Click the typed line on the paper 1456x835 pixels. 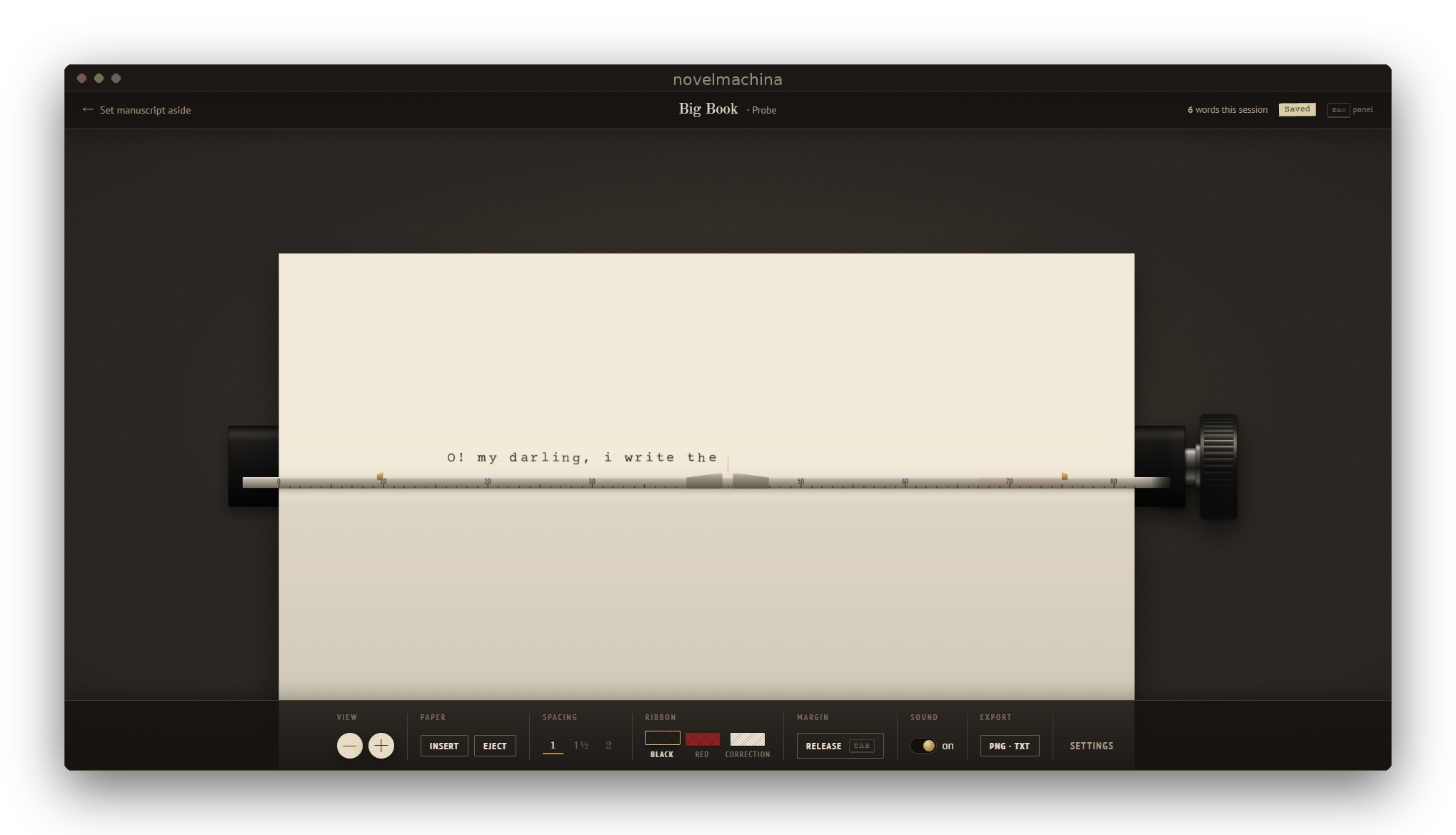point(582,458)
